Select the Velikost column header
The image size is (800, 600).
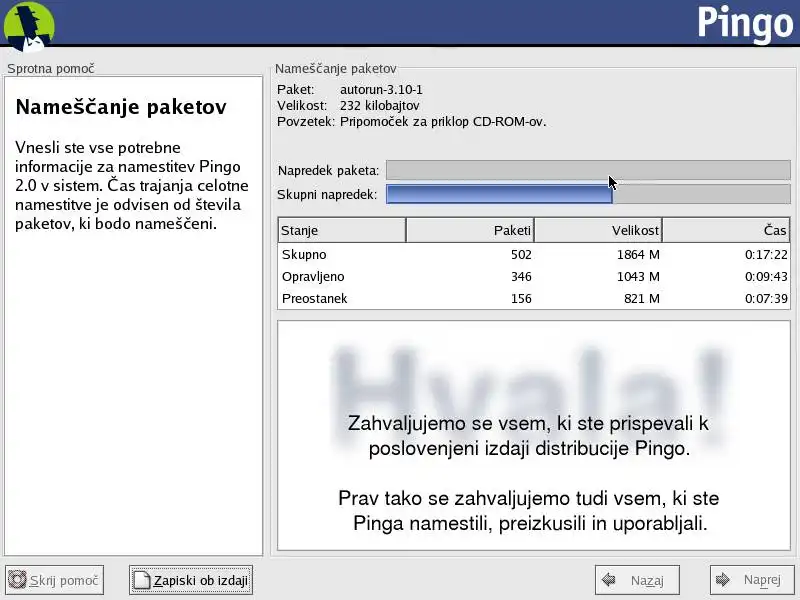[598, 230]
